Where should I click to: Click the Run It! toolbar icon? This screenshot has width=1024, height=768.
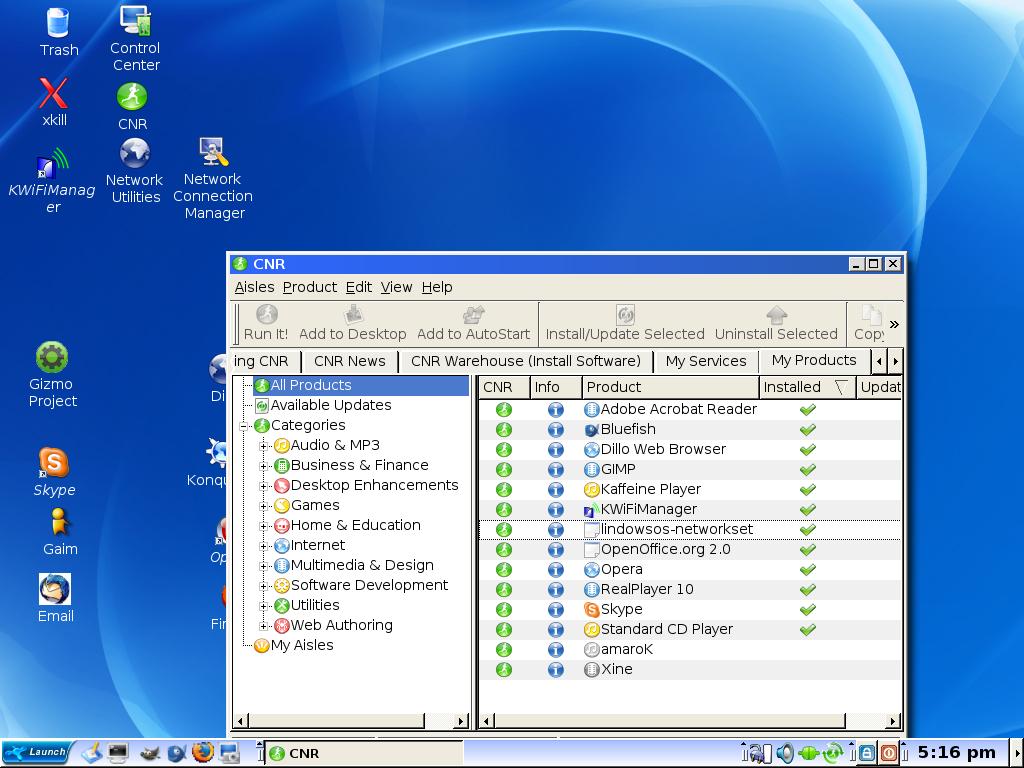tap(266, 323)
